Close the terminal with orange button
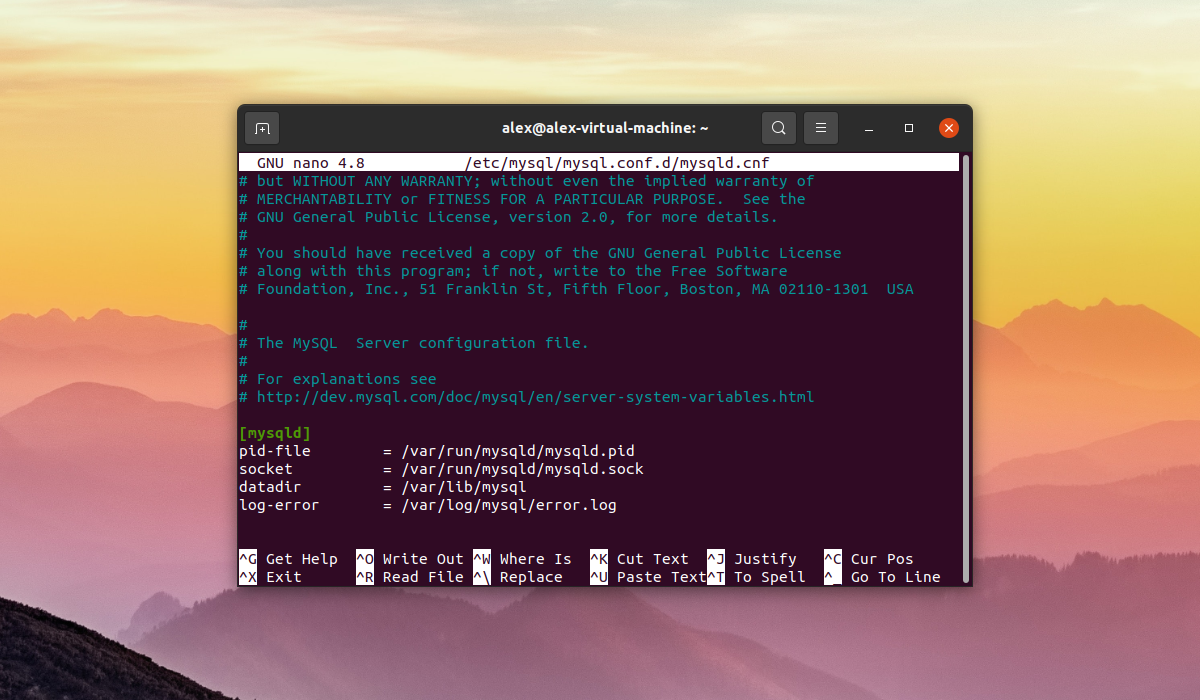1200x700 pixels. click(949, 128)
